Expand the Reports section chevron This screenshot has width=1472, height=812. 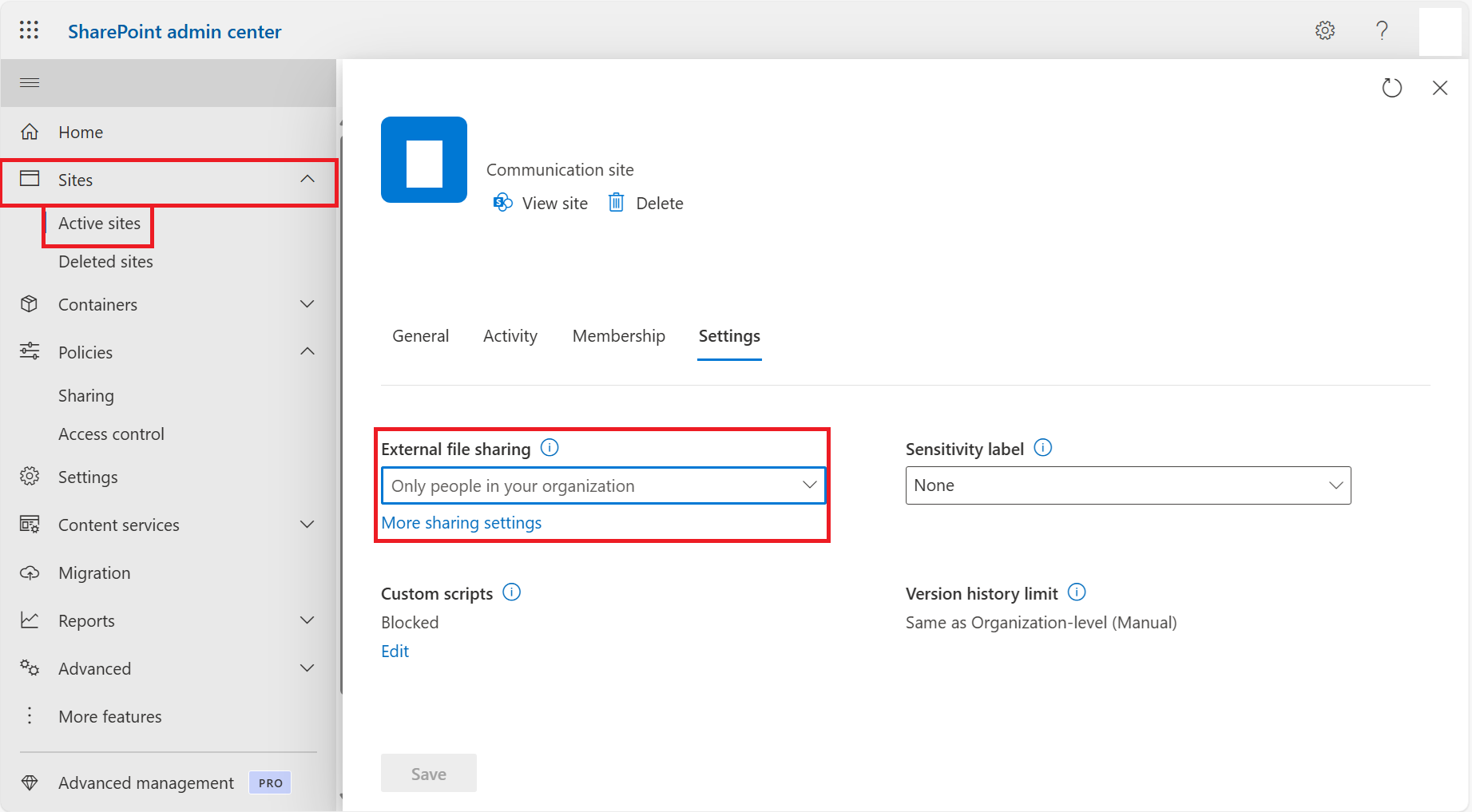point(307,620)
